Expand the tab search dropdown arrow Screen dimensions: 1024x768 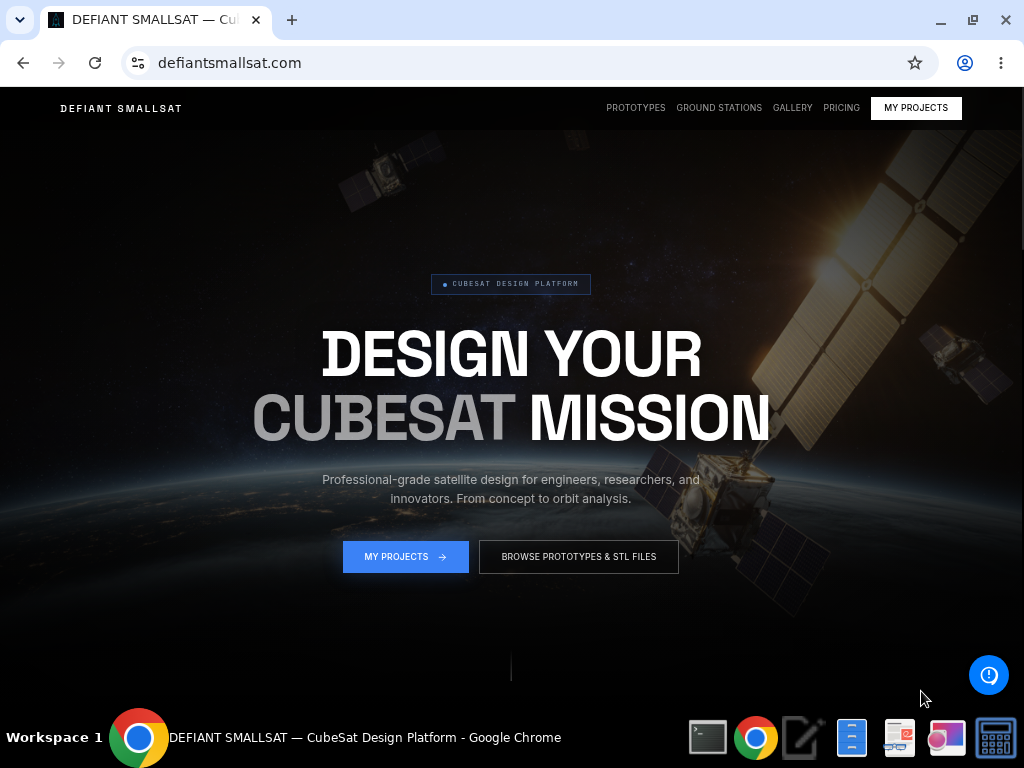[20, 20]
